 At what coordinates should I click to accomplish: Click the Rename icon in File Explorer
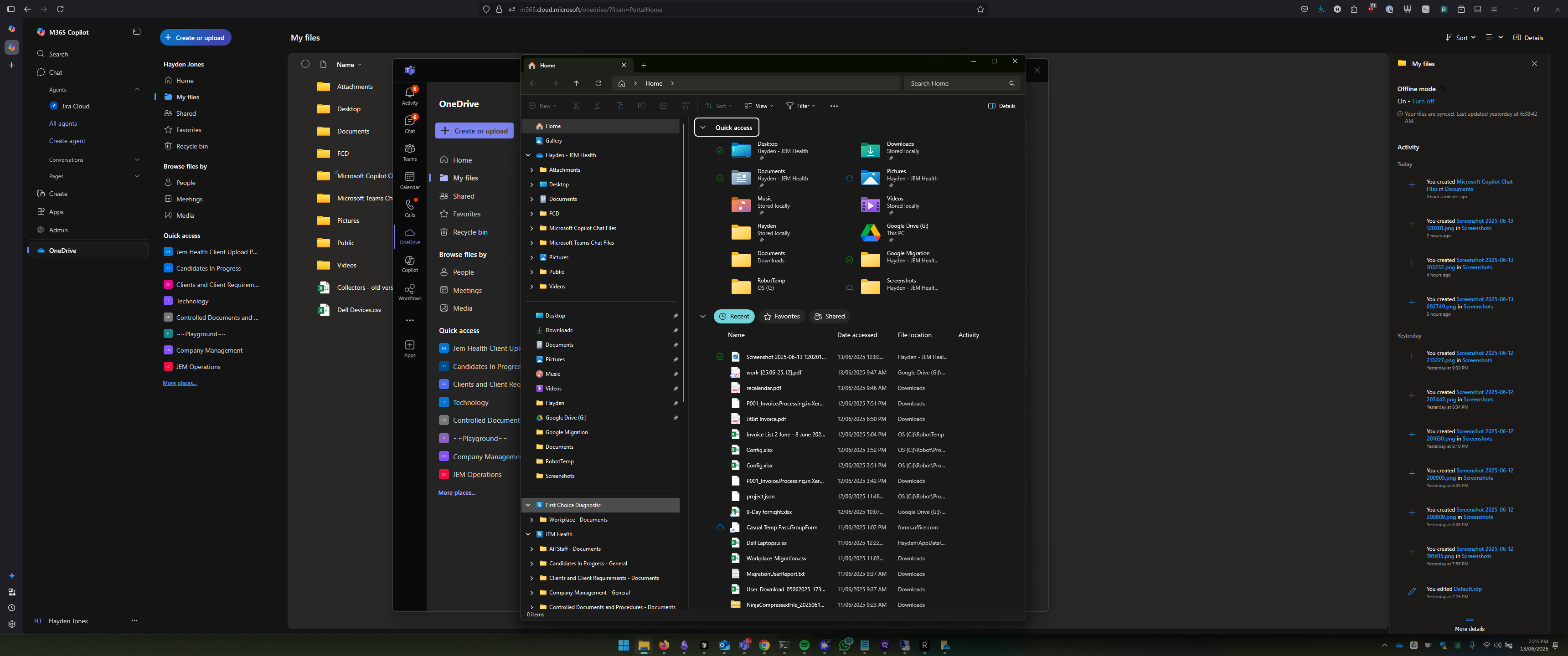[x=642, y=106]
